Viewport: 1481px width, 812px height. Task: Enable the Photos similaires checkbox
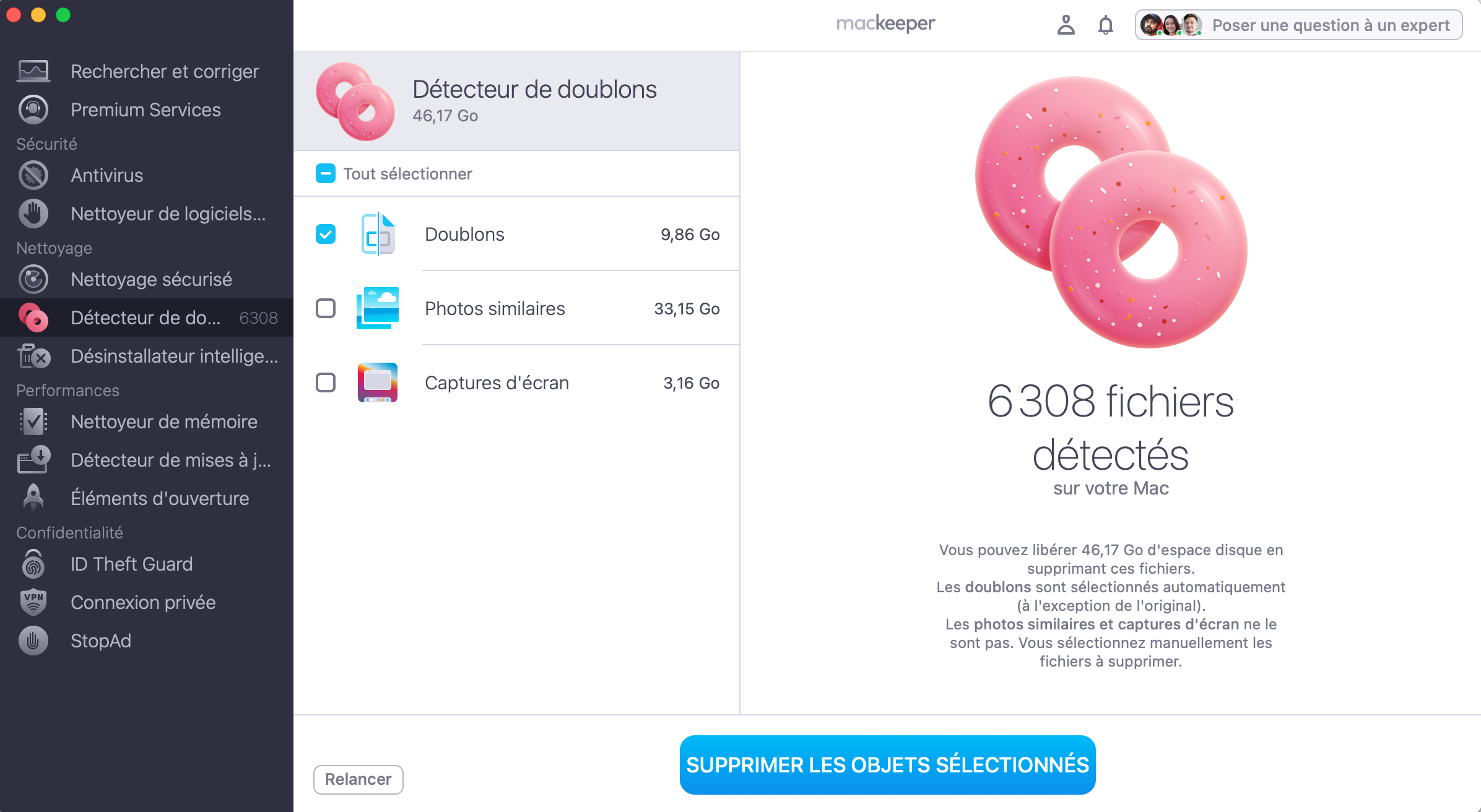click(326, 308)
